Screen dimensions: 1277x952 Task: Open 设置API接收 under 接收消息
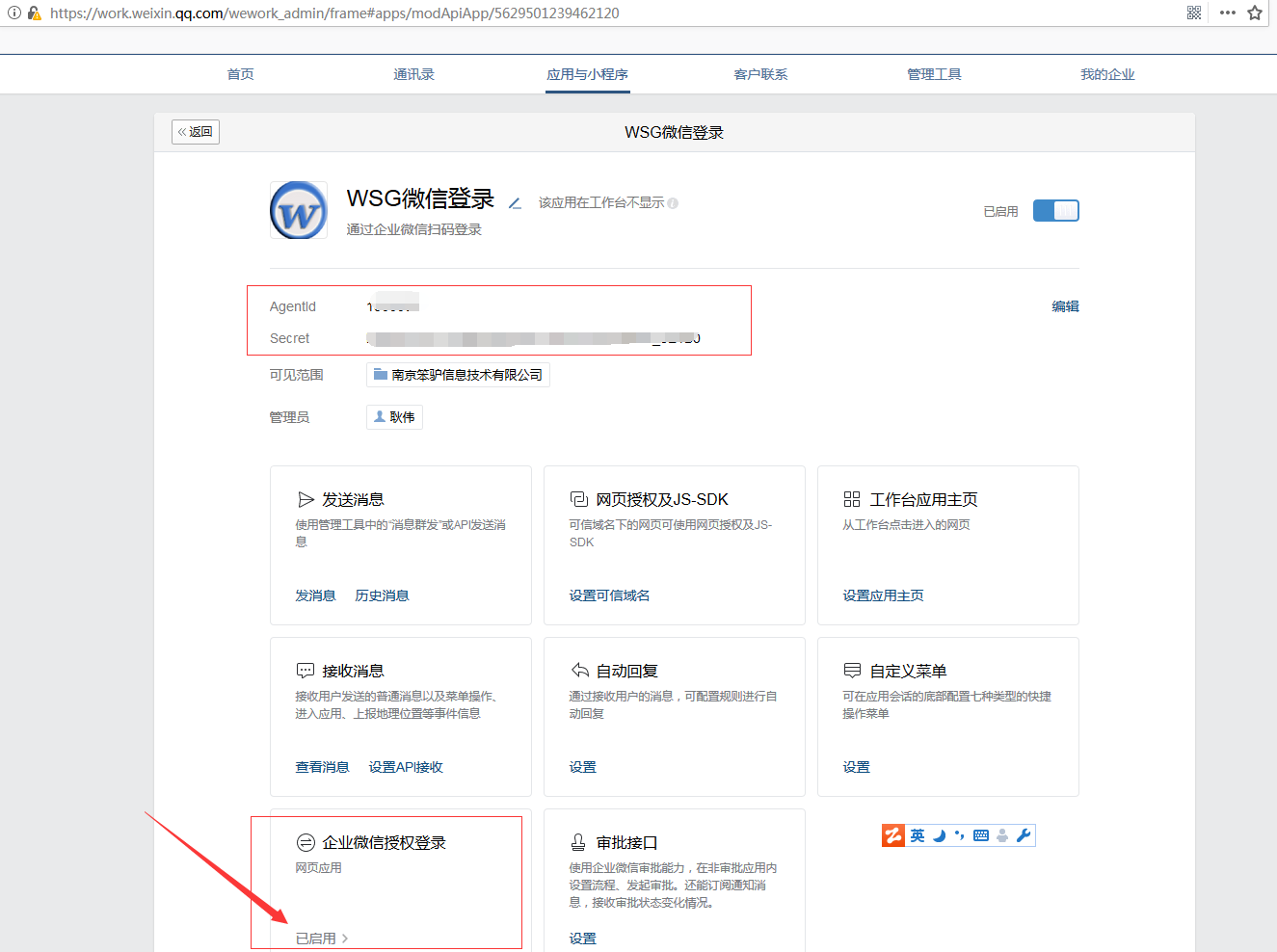(x=406, y=767)
